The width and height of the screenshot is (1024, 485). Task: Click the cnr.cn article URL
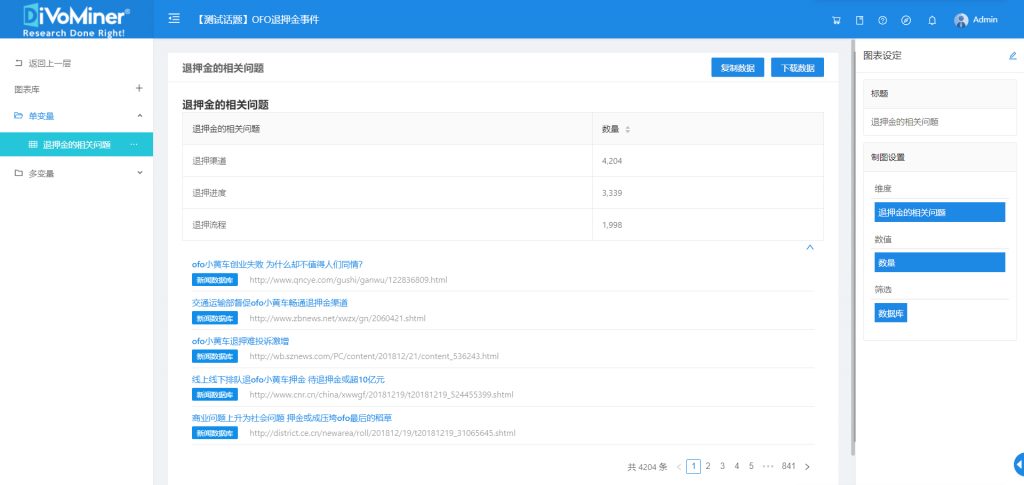pyautogui.click(x=381, y=395)
